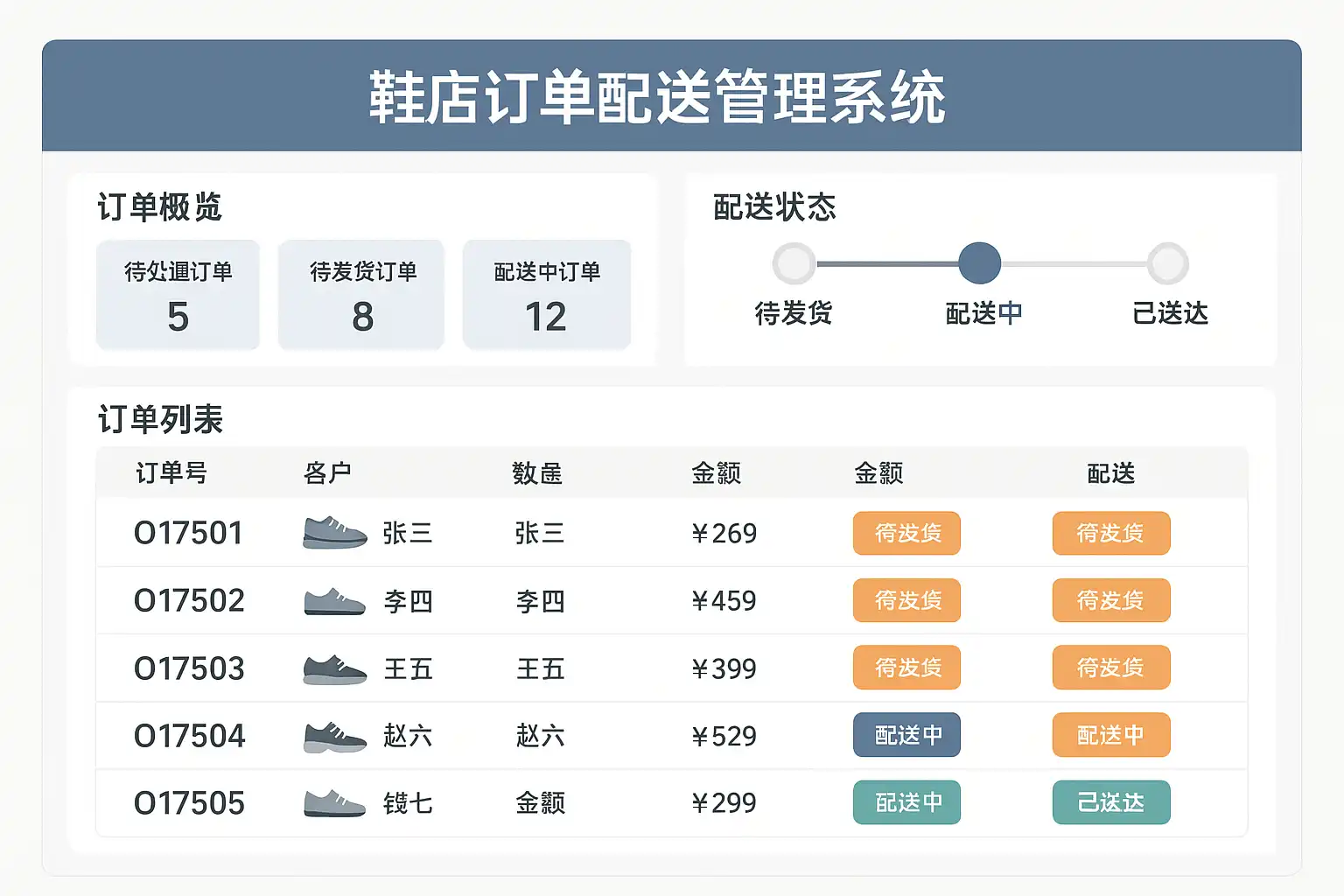Viewport: 1344px width, 896px height.
Task: Select the 已送达 delivery status step circle
Action: pos(1168,263)
